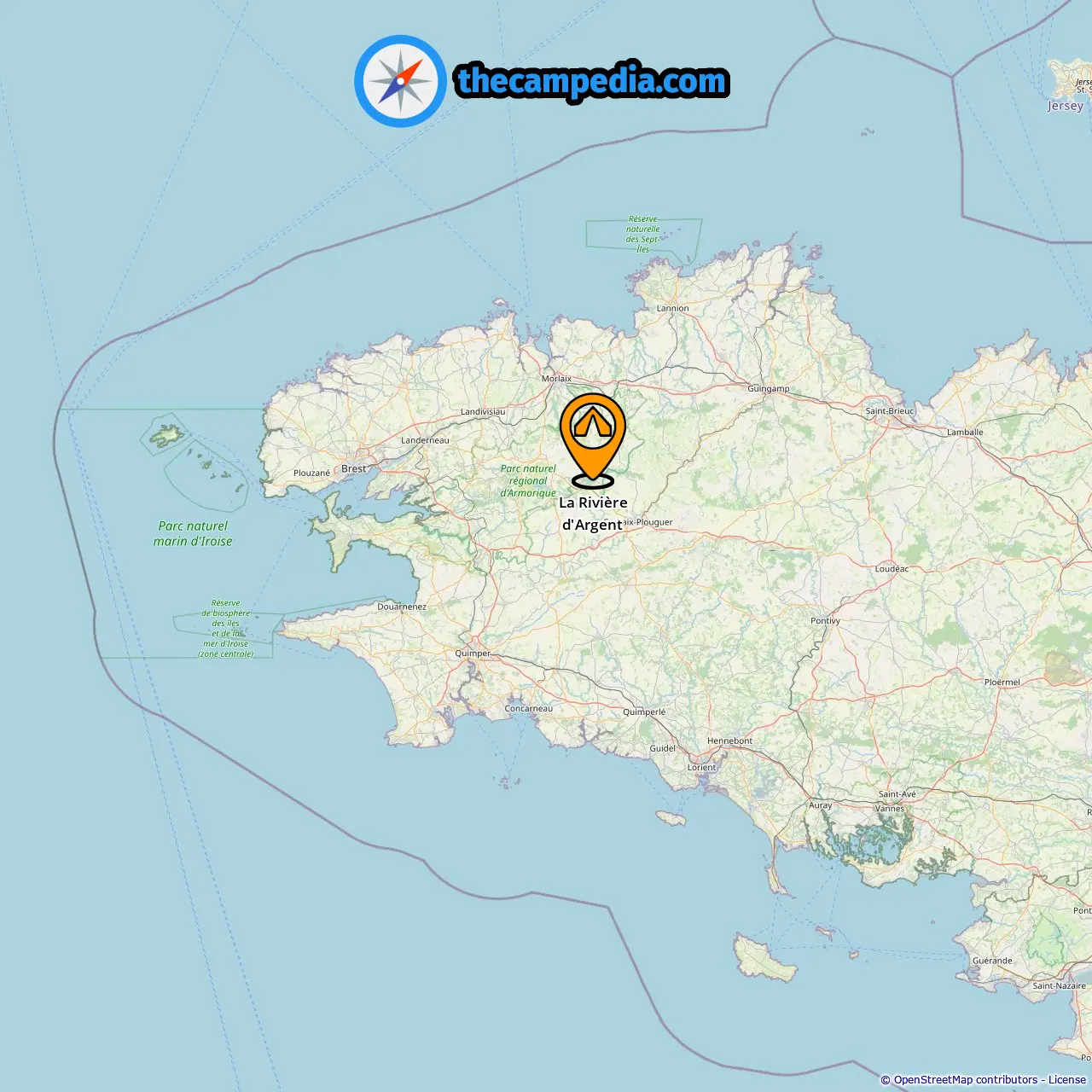1092x1092 pixels.
Task: Click the Vannes city label
Action: click(x=890, y=808)
